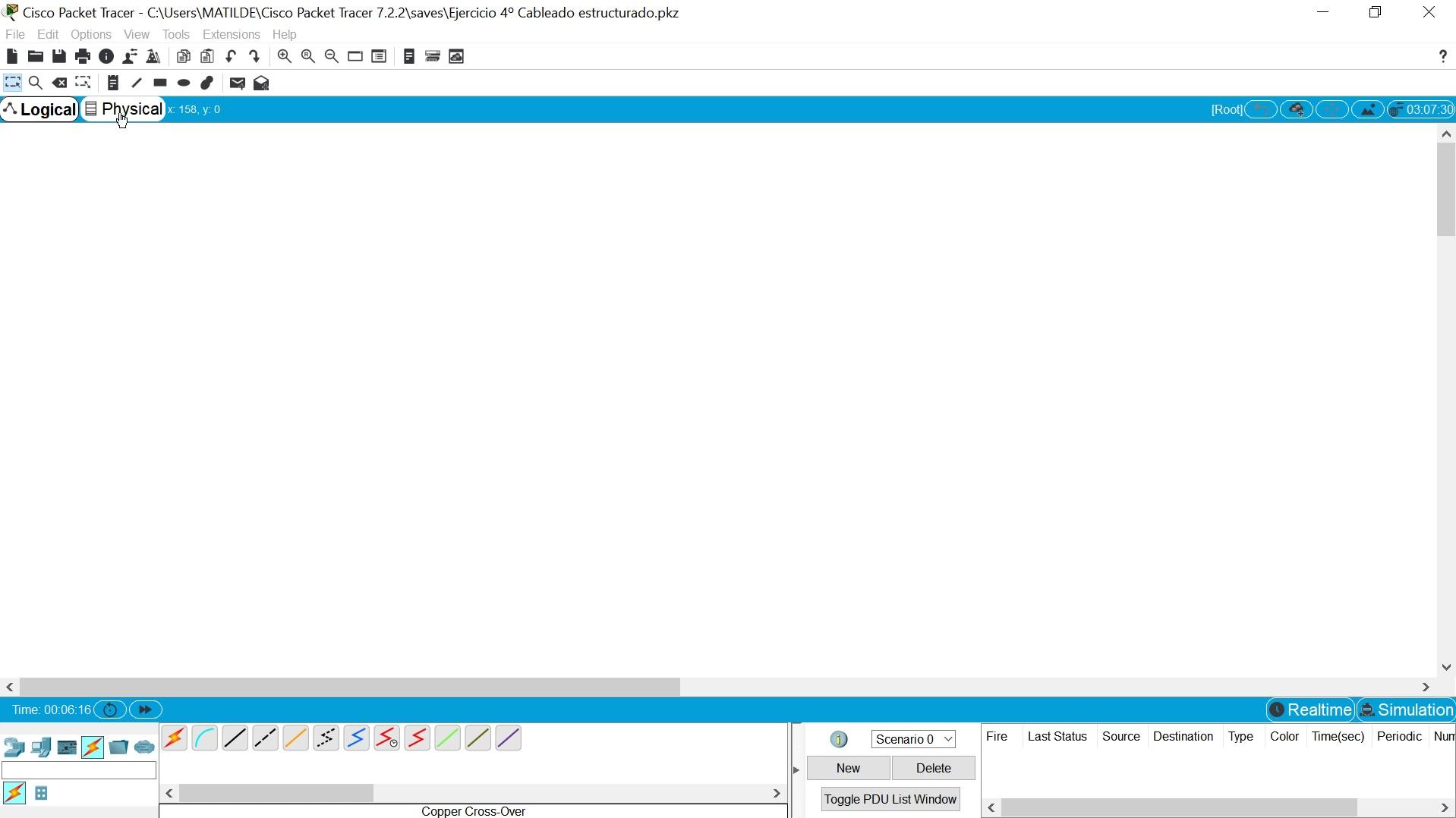Open the Tools menu
This screenshot has width=1456, height=818.
pos(176,35)
